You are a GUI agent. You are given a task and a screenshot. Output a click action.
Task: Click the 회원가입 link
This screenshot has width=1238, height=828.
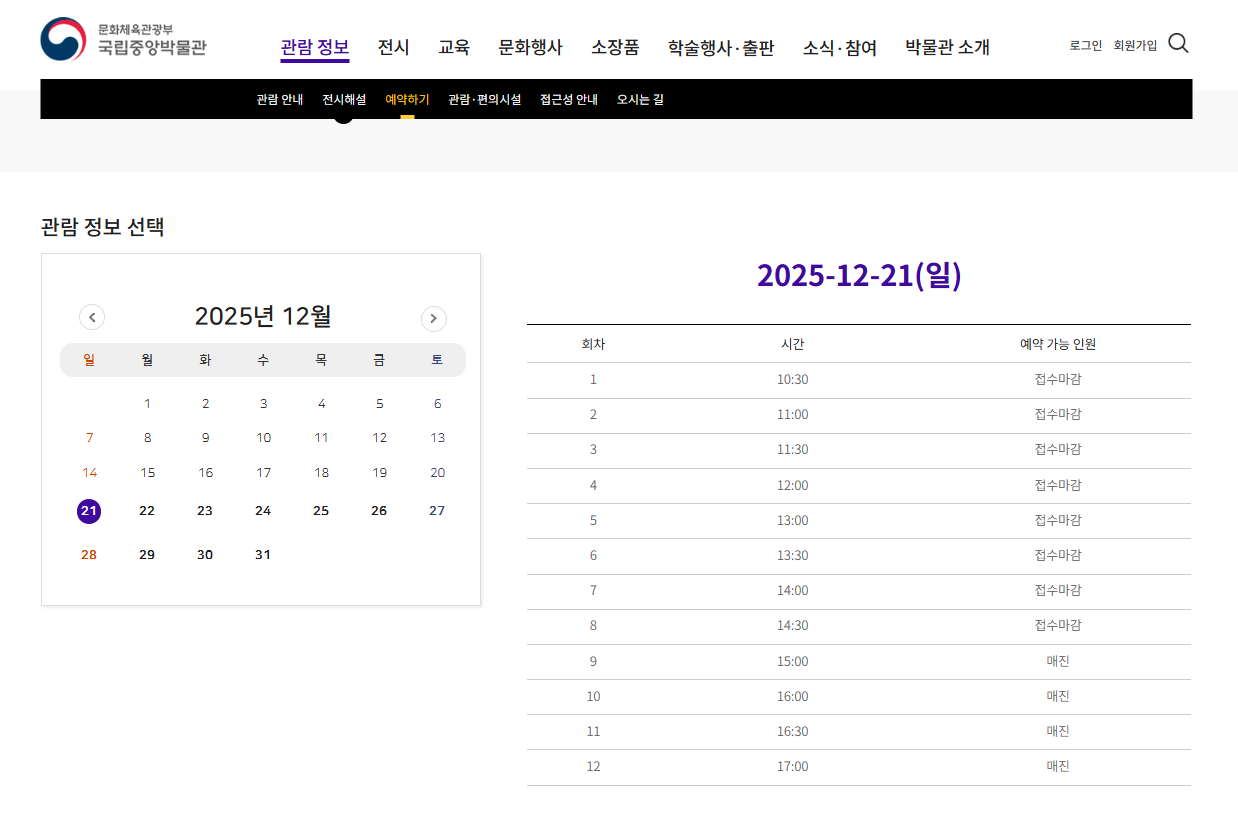point(1135,45)
